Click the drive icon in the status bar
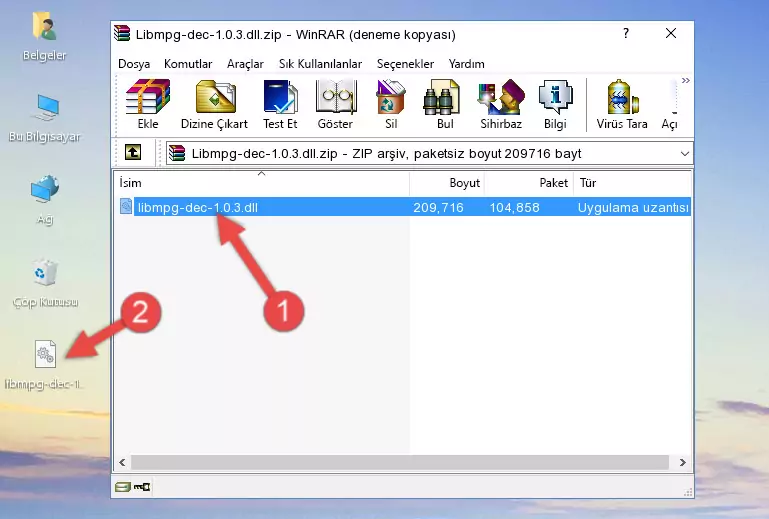Screen dimensions: 769x519 (122, 487)
